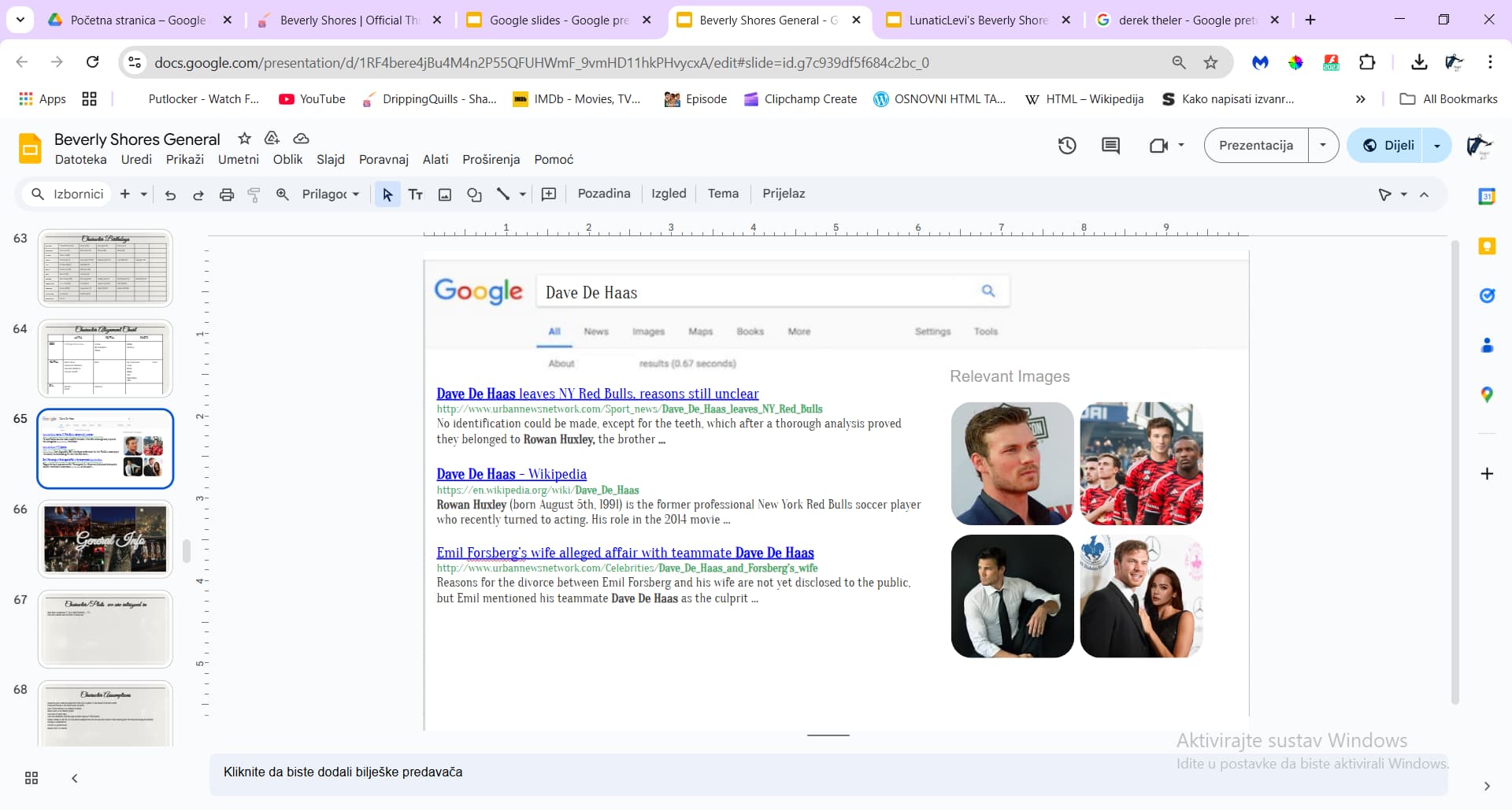Open version history clock icon

[x=1067, y=146]
